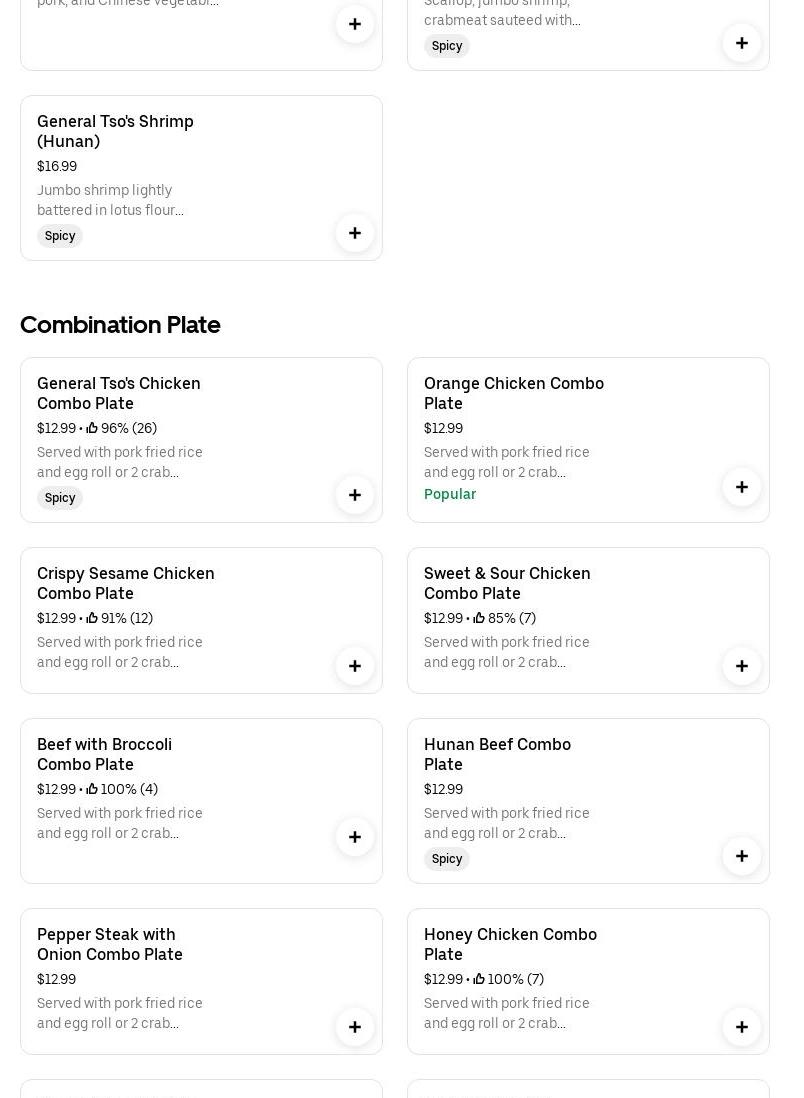Add Orange Chicken Combo Plate to order

742,487
